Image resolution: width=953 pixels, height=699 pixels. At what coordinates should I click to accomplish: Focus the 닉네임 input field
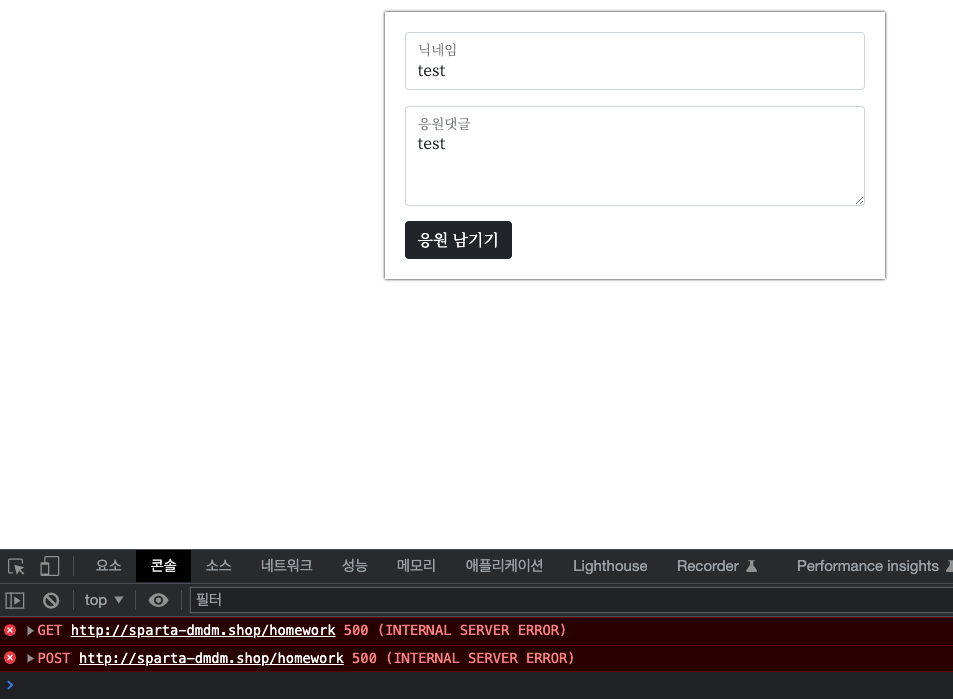point(635,61)
